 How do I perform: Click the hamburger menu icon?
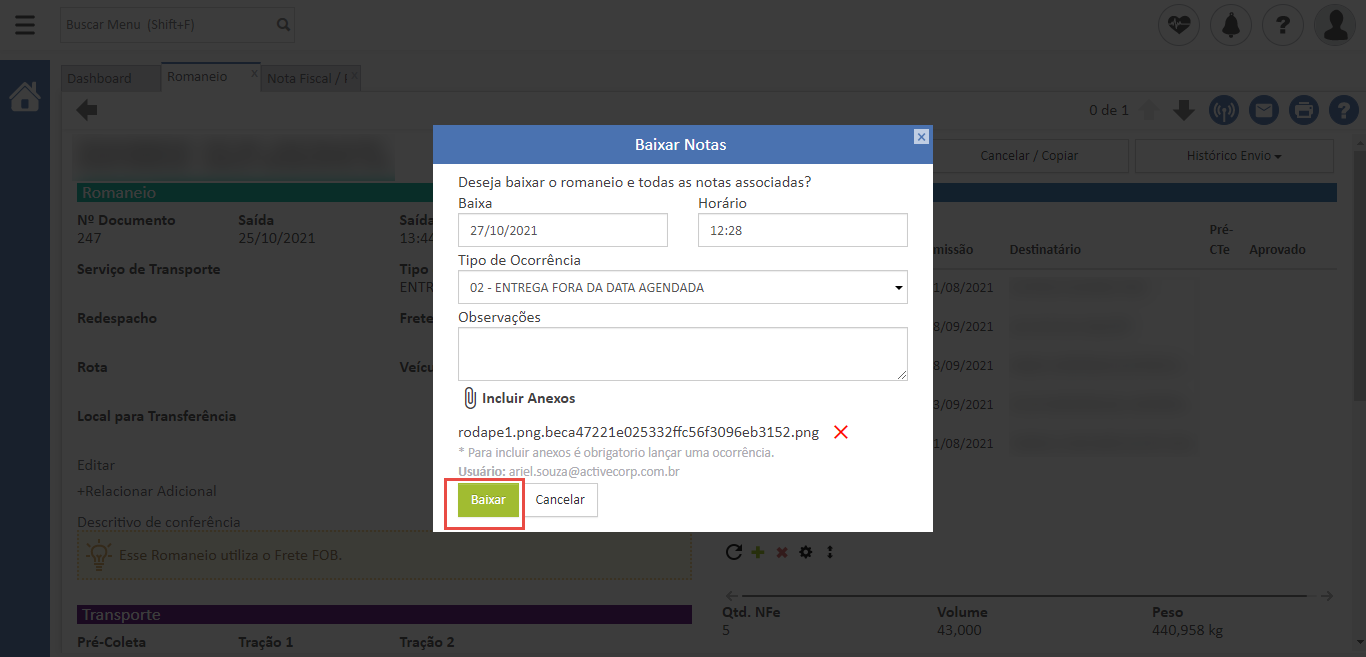click(x=24, y=24)
